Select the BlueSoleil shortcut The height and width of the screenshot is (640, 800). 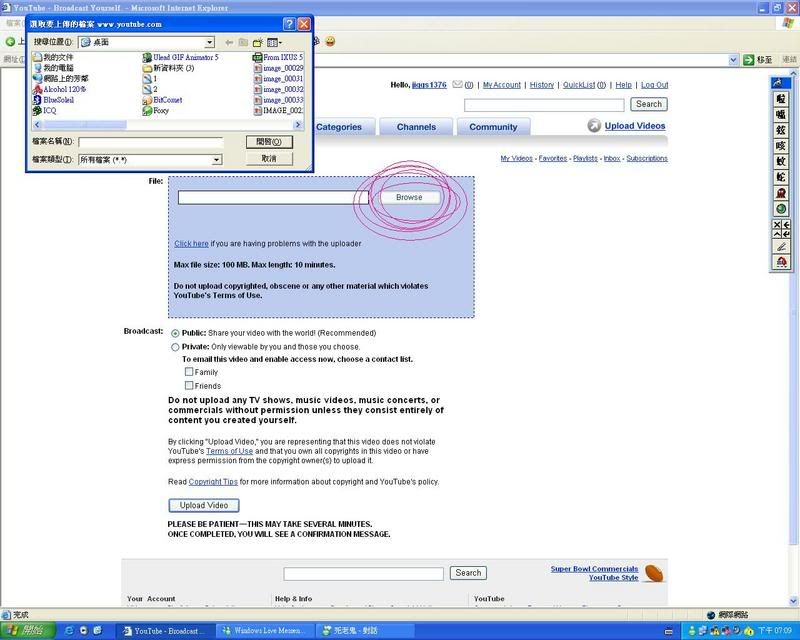pos(54,100)
